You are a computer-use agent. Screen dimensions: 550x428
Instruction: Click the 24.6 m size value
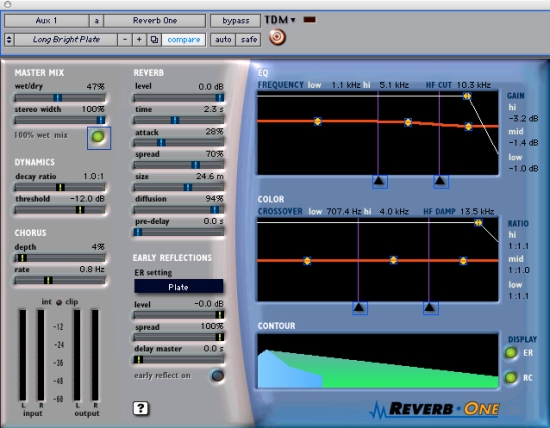tap(209, 176)
